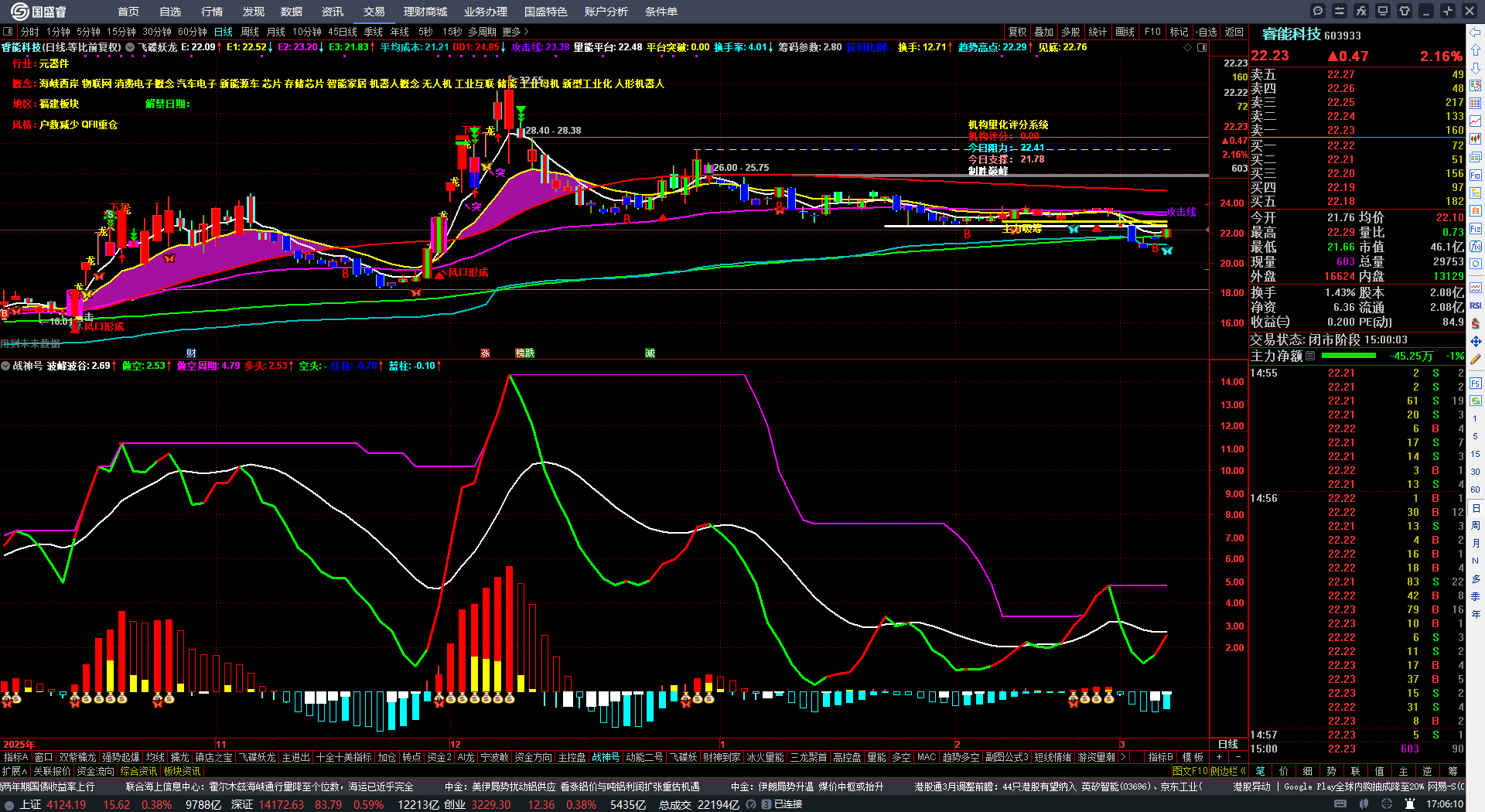Toggle the circle button beside 战神号 sub-chart
Image resolution: width=1485 pixels, height=812 pixels.
pos(5,366)
